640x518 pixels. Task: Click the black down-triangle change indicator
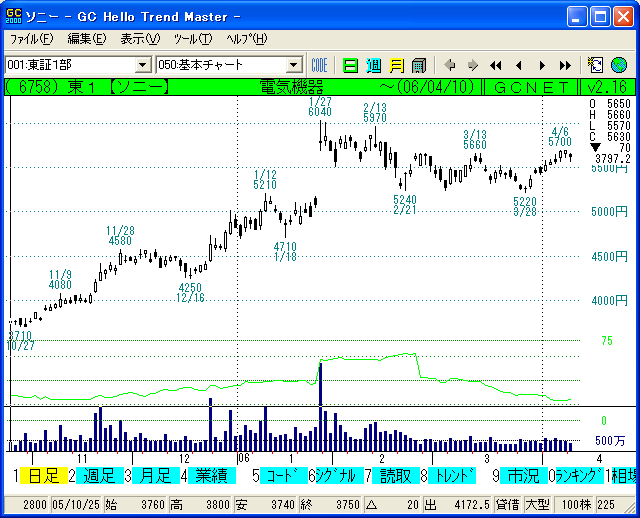(x=595, y=147)
